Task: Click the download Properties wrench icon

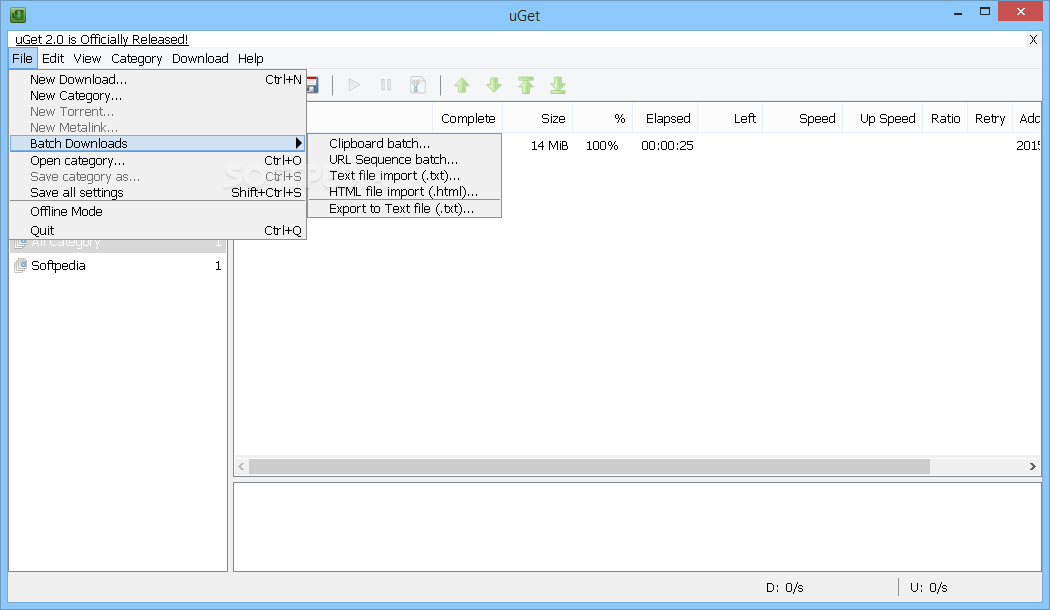Action: [418, 85]
